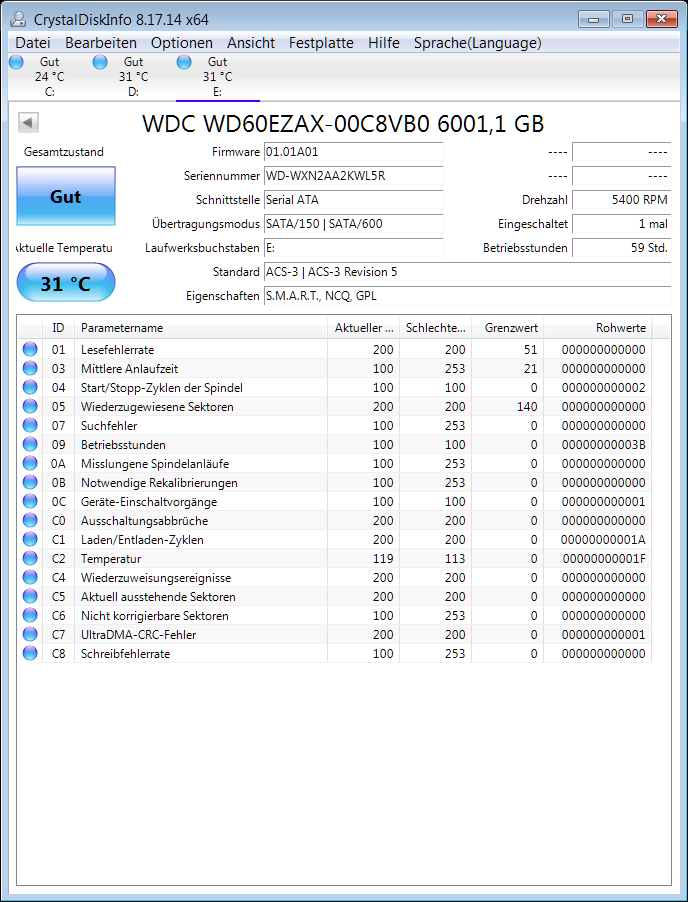
Task: Click the Eigenschaften field S.M.A.R.T., NCQ, GPL
Action: pyautogui.click(x=467, y=296)
